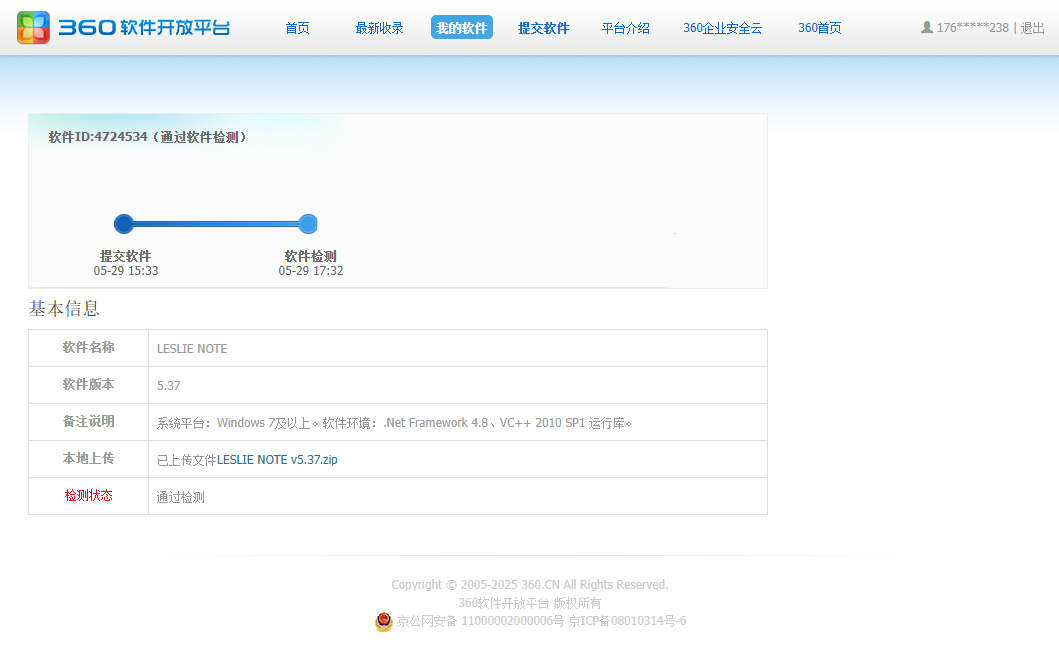Open 提交软件 navigation item
Viewport: 1059px width, 666px height.
click(x=544, y=28)
